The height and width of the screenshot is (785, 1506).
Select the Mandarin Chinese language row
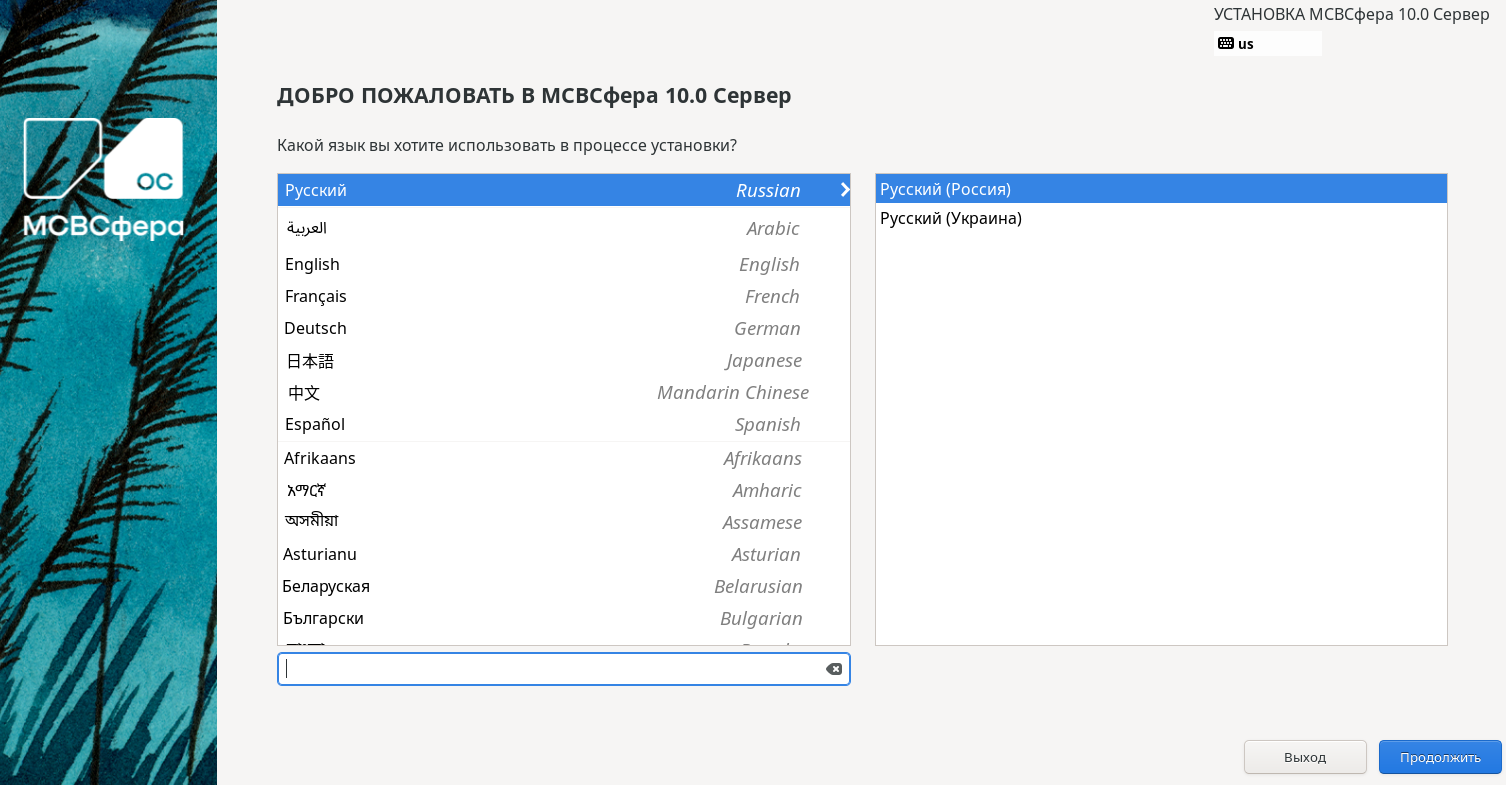pyautogui.click(x=564, y=392)
